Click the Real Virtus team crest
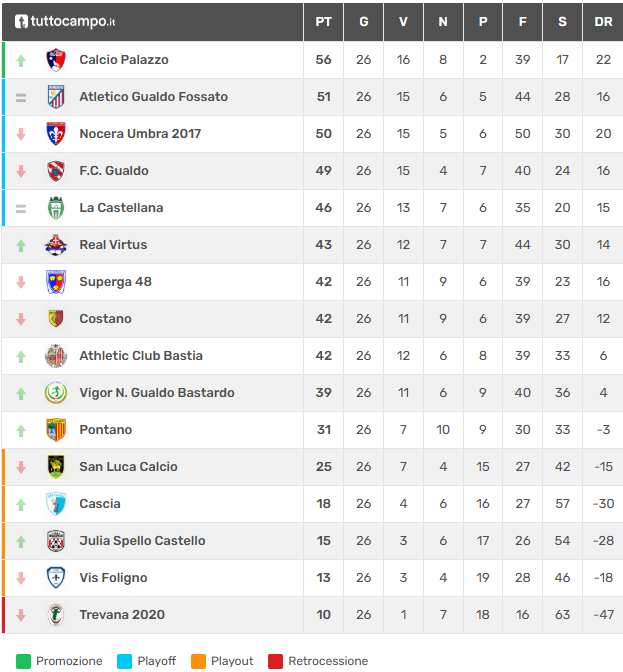623x672 pixels. pyautogui.click(x=56, y=245)
